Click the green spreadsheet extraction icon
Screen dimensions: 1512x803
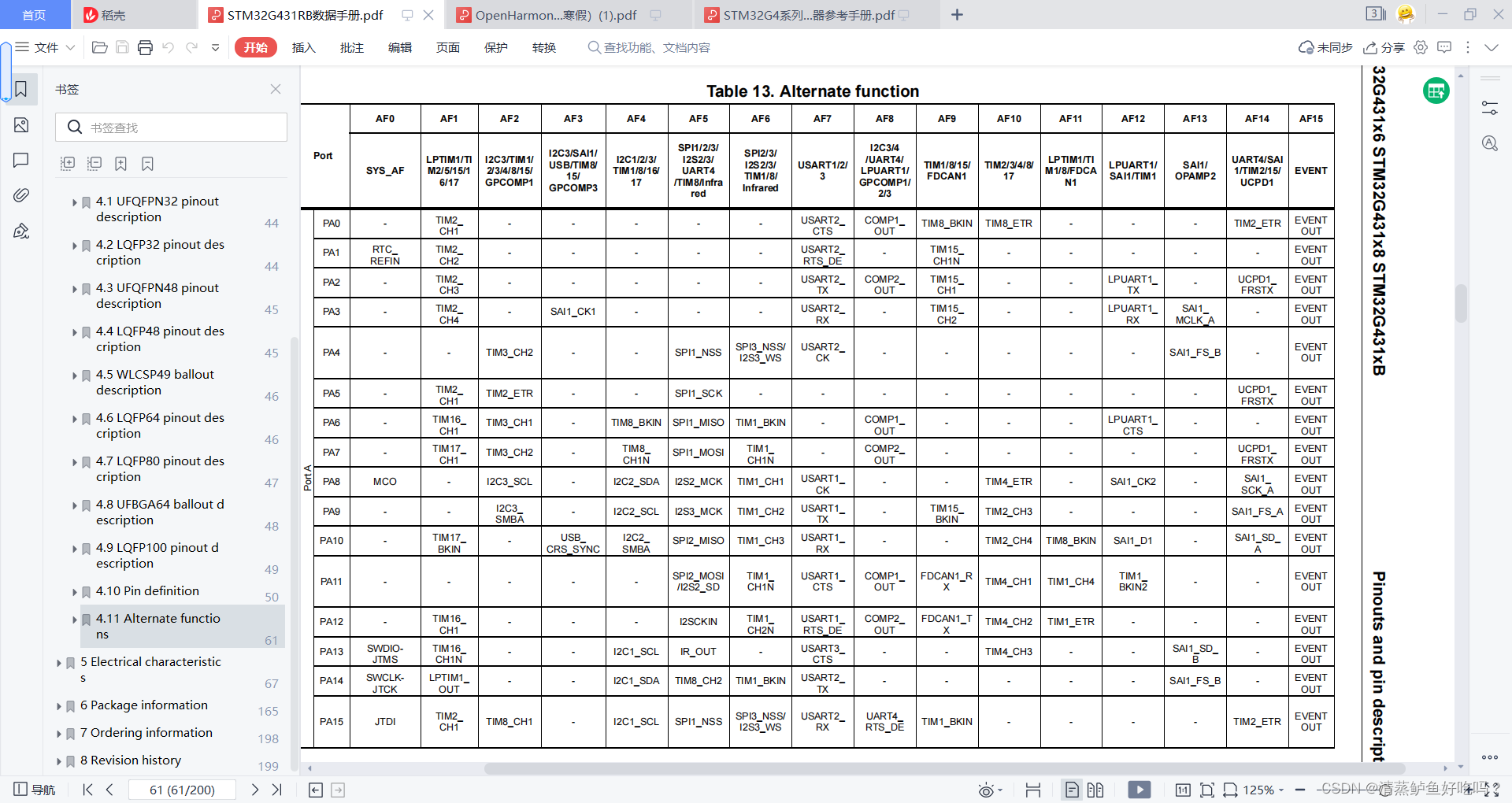(1436, 91)
